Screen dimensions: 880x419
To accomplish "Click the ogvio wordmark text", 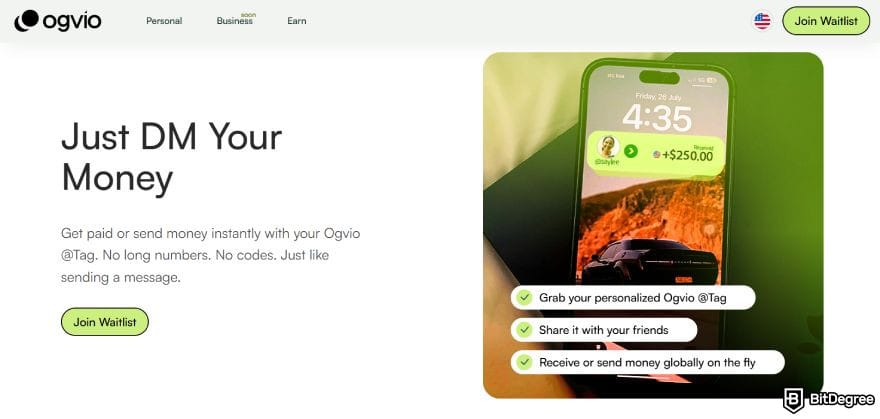I will 71,21.
